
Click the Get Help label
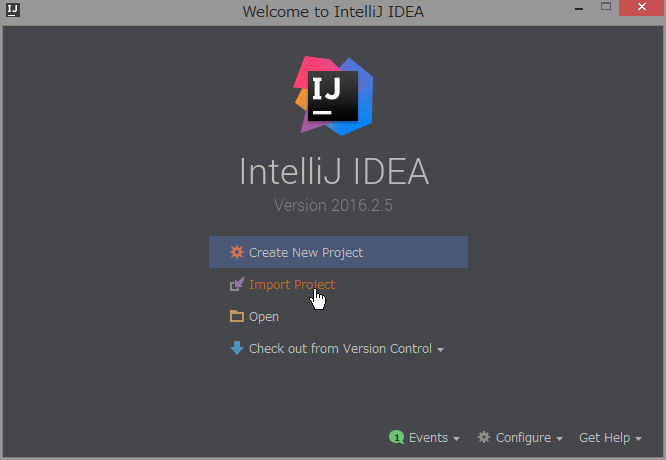604,438
